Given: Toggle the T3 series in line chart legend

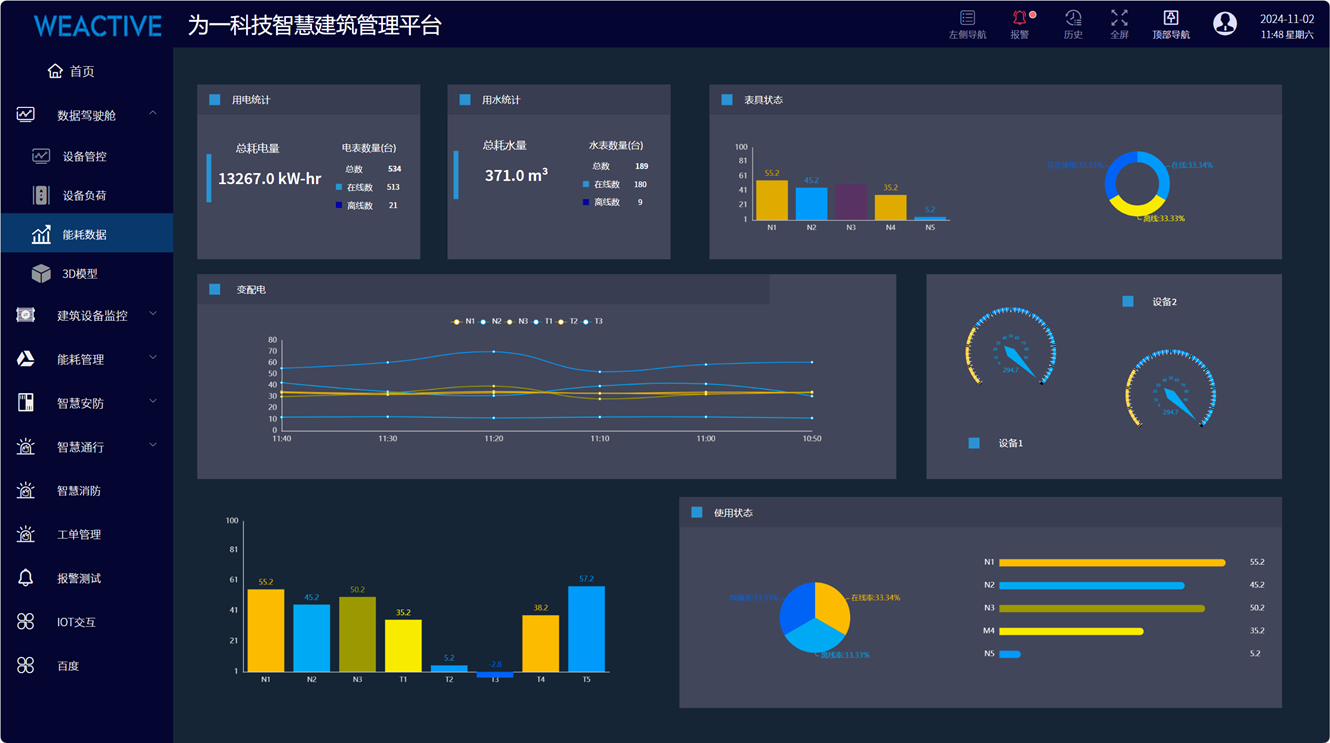Looking at the screenshot, I should point(592,322).
